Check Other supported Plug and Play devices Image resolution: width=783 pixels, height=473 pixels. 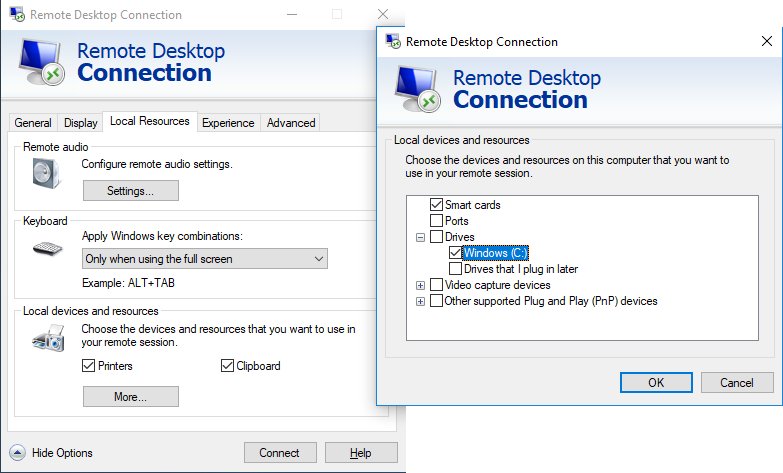click(x=436, y=301)
